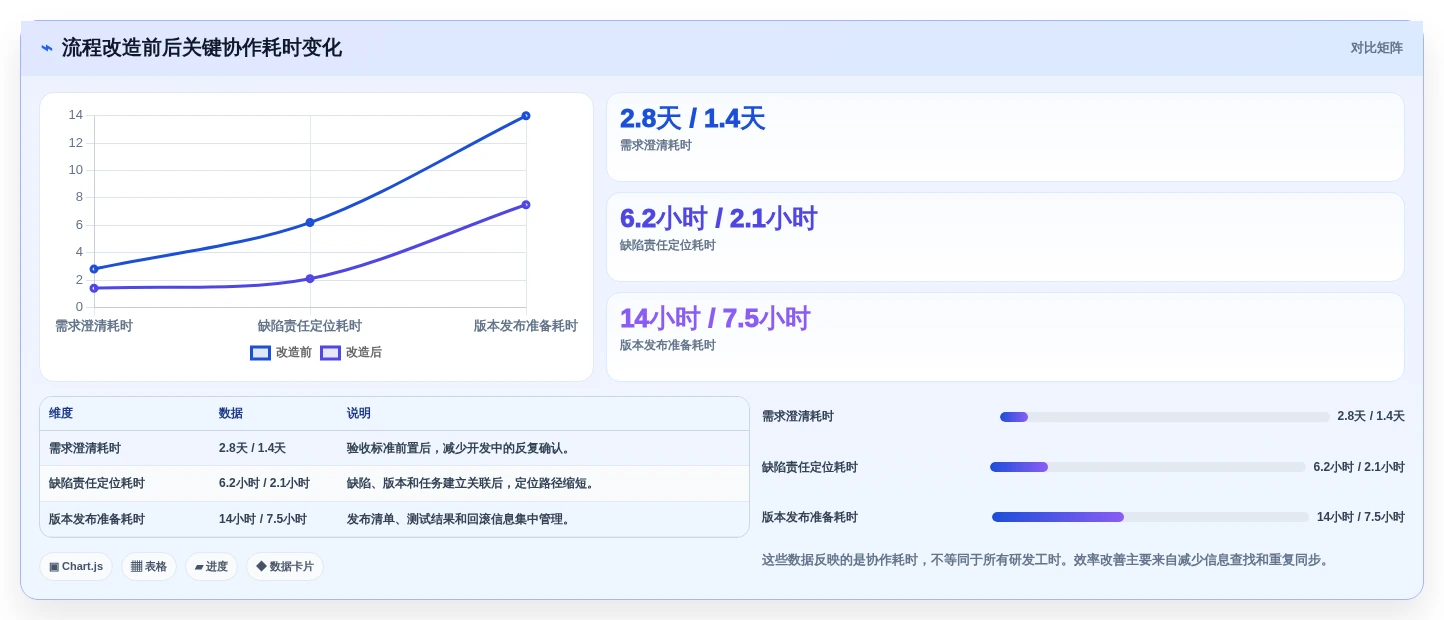Click chart x-axis label 需求澄清耗时
The width and height of the screenshot is (1444, 620).
click(x=94, y=326)
